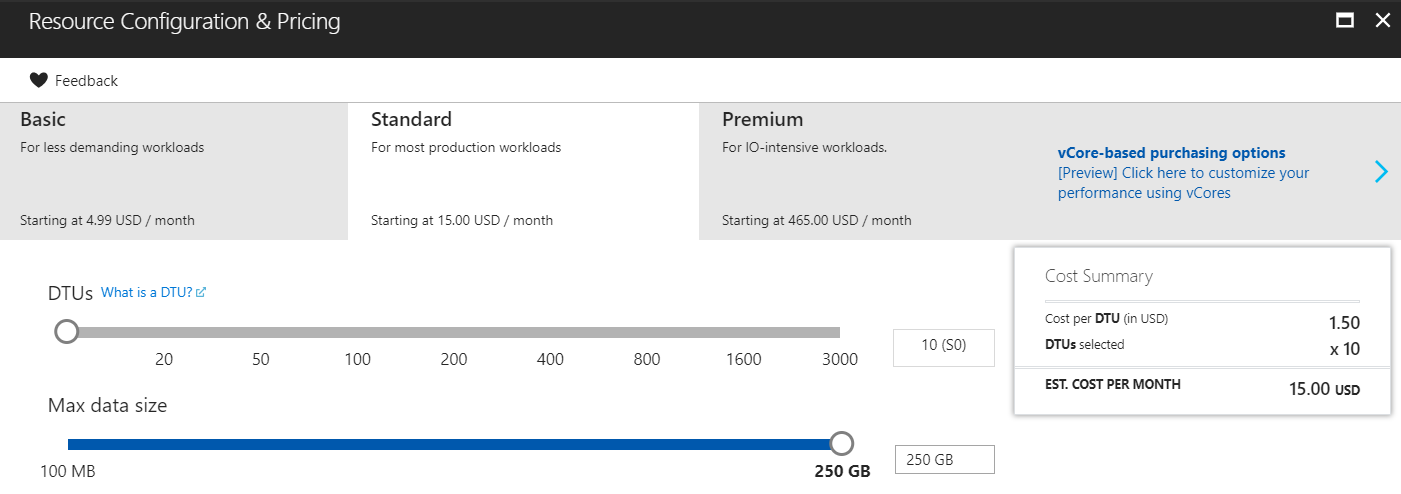Maximize the Resource Configuration blade
Viewport: 1401px width, 494px height.
1345,21
